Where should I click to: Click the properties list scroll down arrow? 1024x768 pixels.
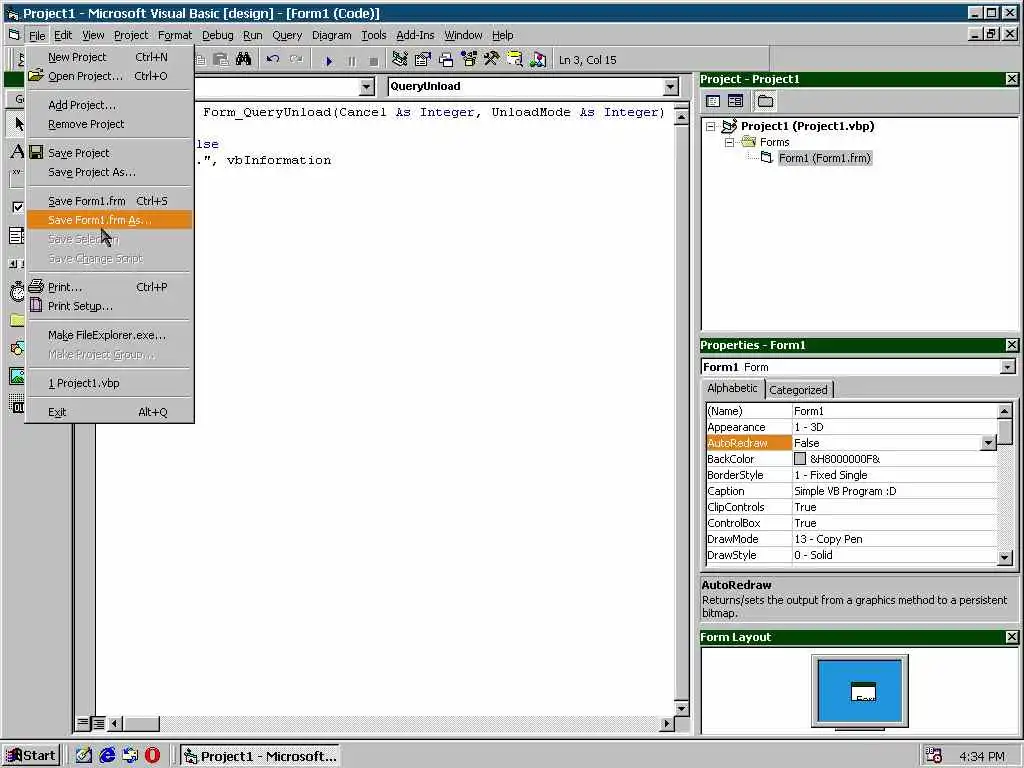point(1004,557)
